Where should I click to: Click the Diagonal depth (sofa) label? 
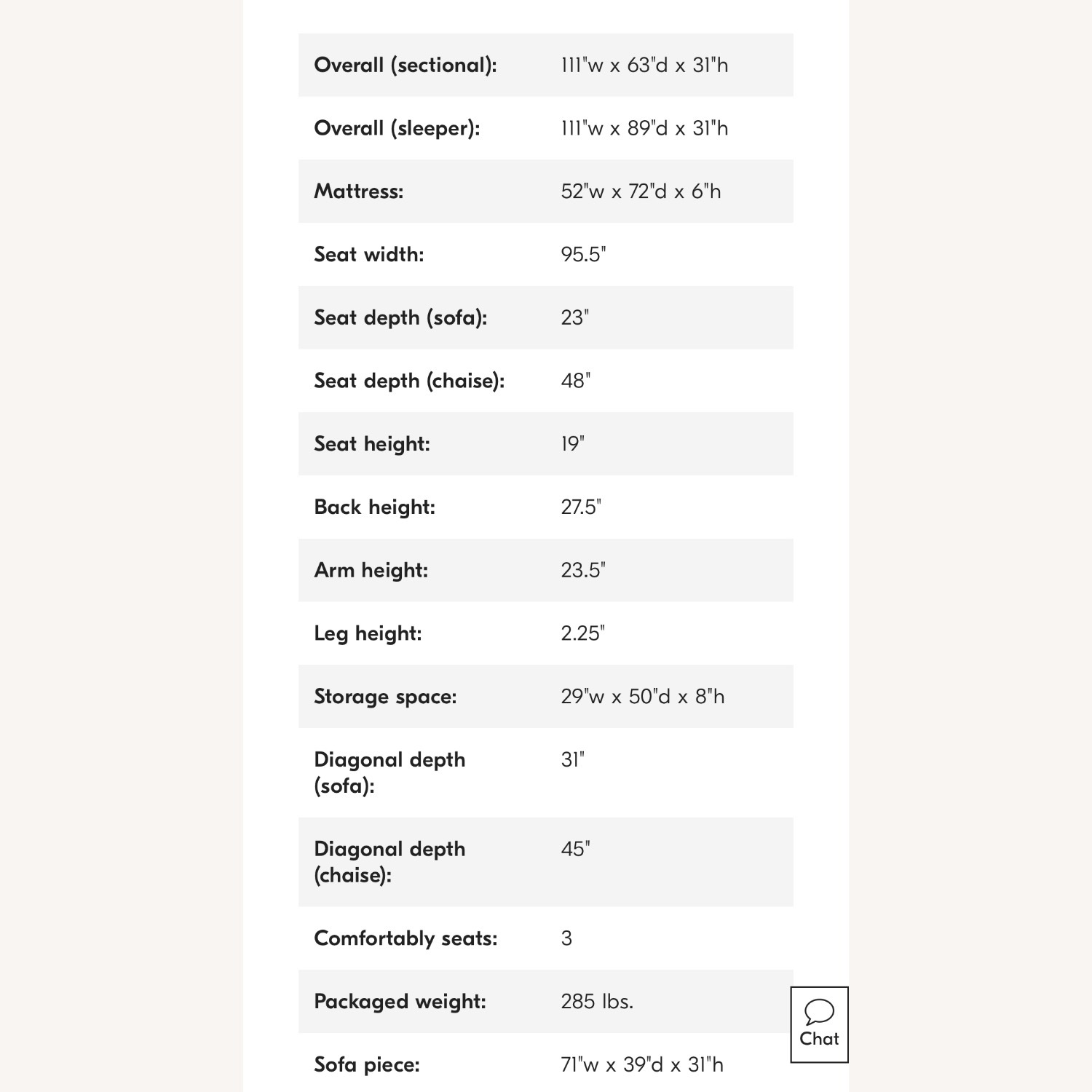389,772
